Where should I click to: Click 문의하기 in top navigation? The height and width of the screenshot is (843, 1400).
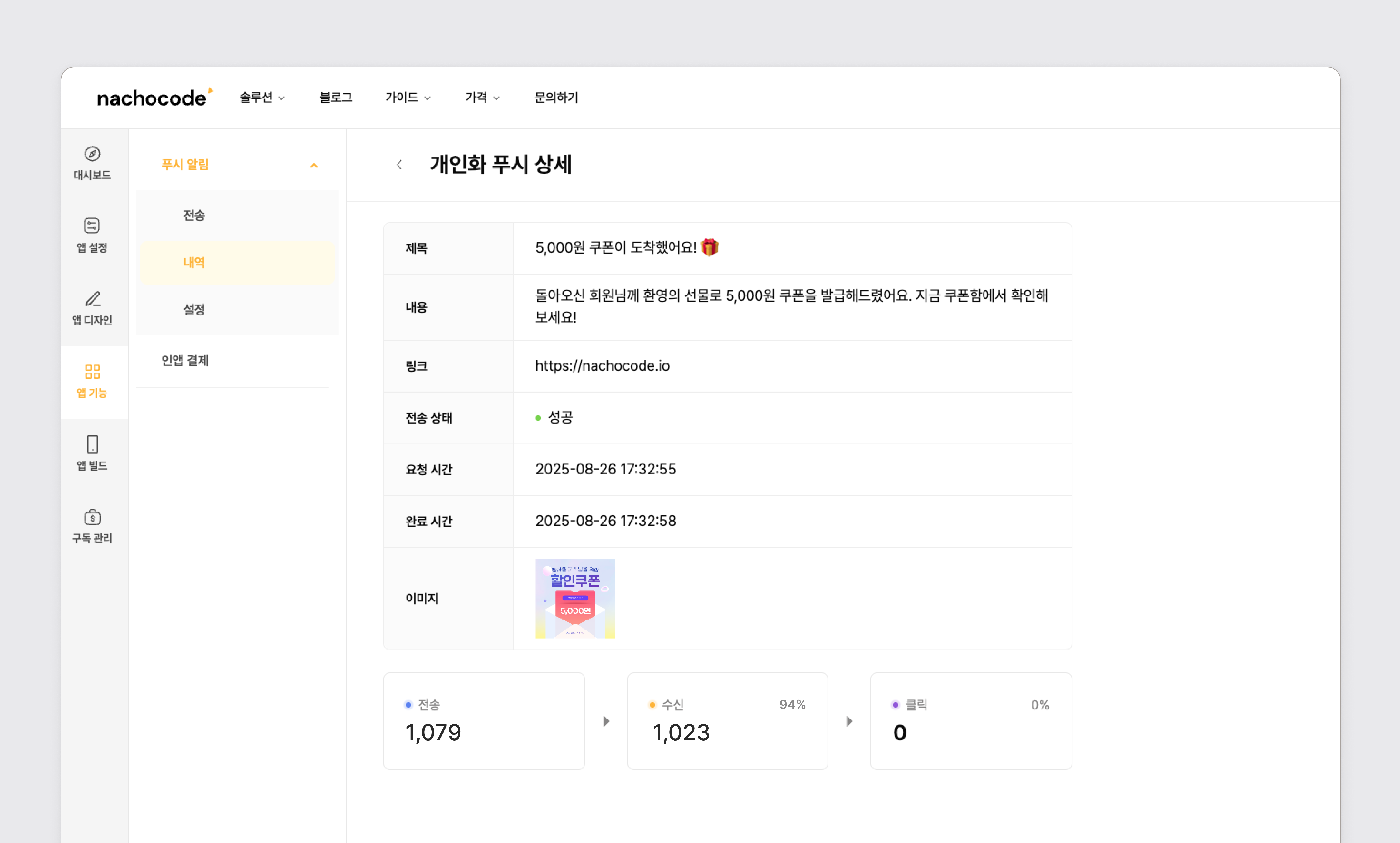[x=556, y=98]
